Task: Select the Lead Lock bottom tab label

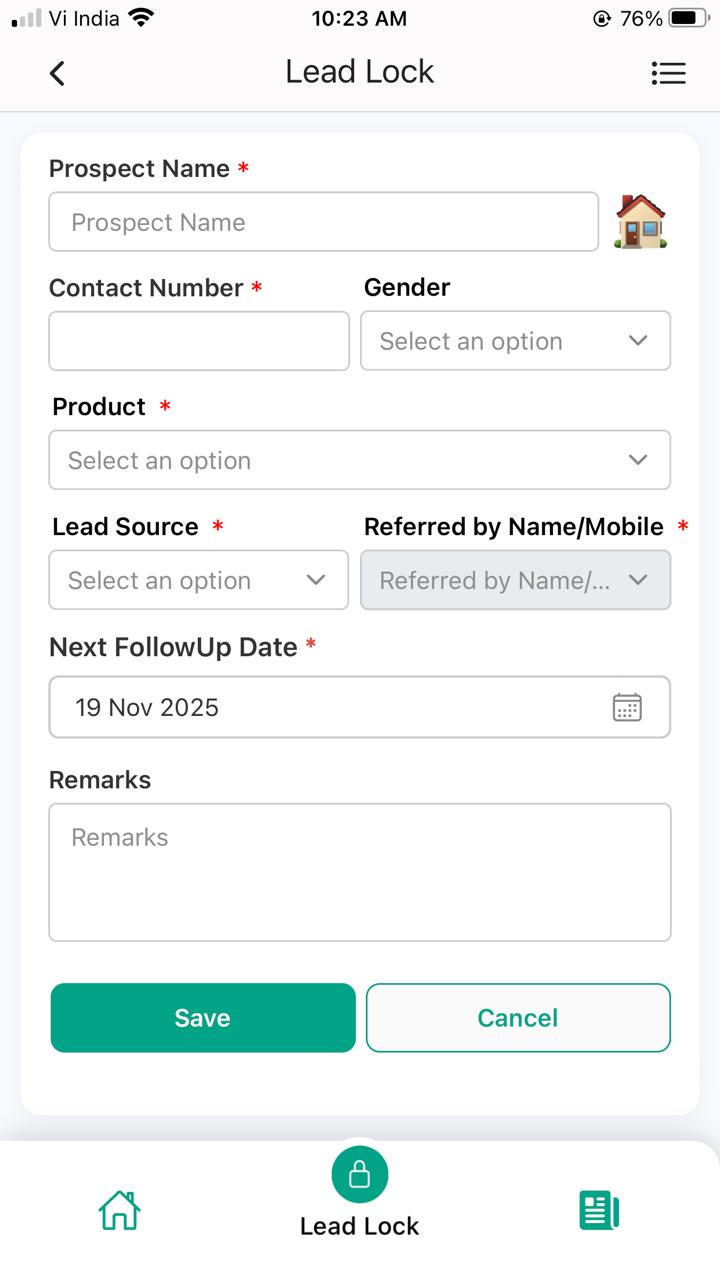Action: pos(360,1226)
